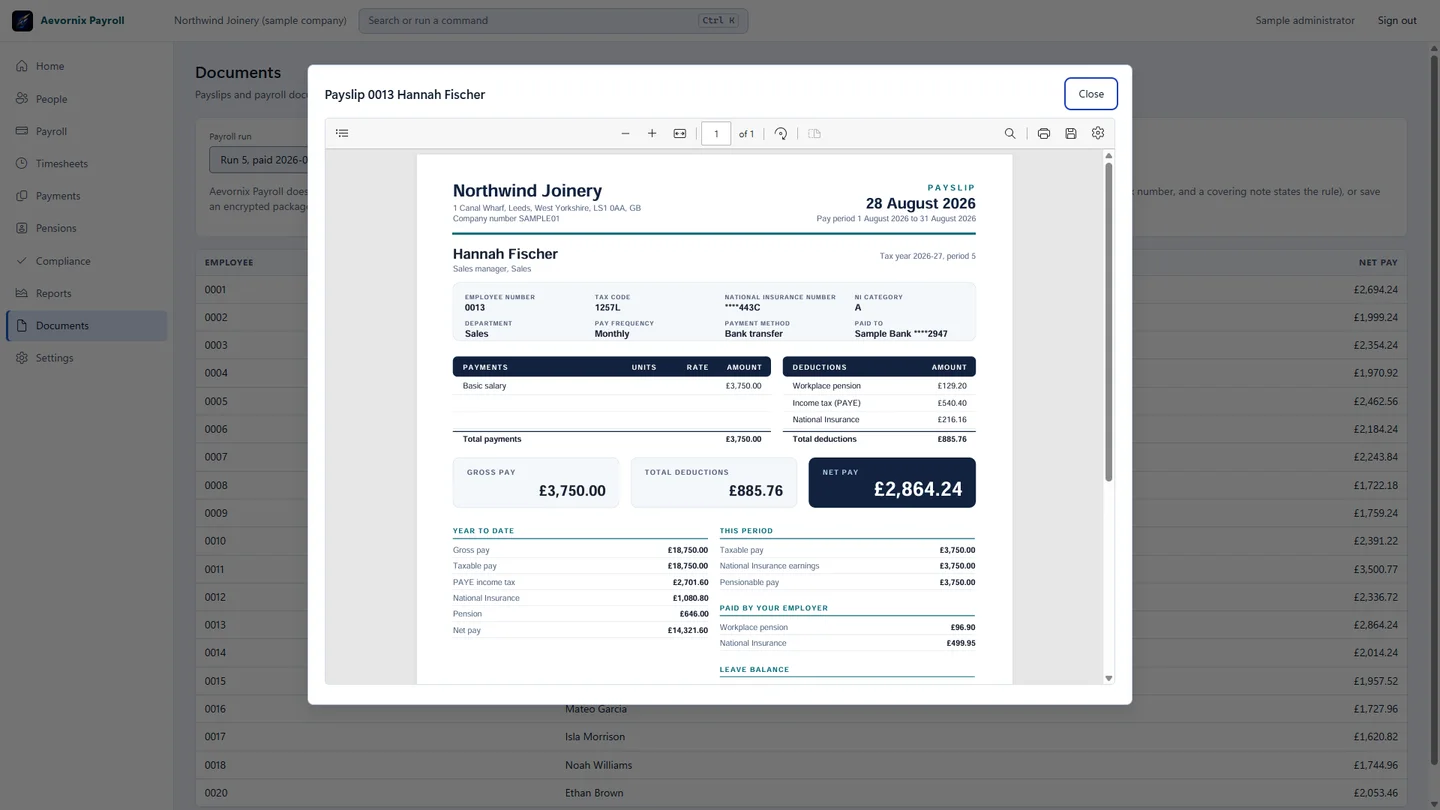Click the Noah Williams name cell

coord(599,765)
